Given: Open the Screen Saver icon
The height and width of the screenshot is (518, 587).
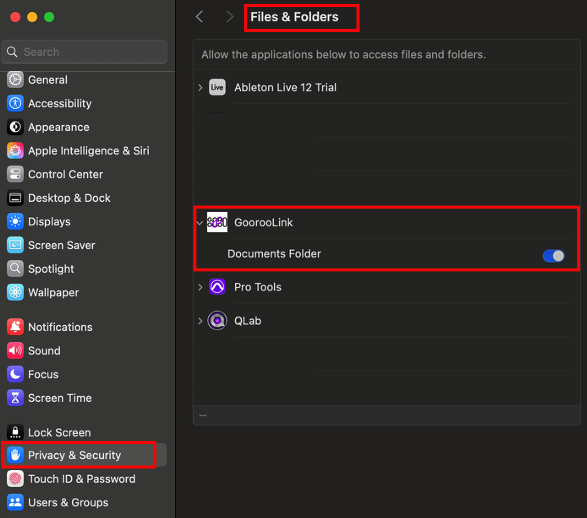Looking at the screenshot, I should point(15,245).
